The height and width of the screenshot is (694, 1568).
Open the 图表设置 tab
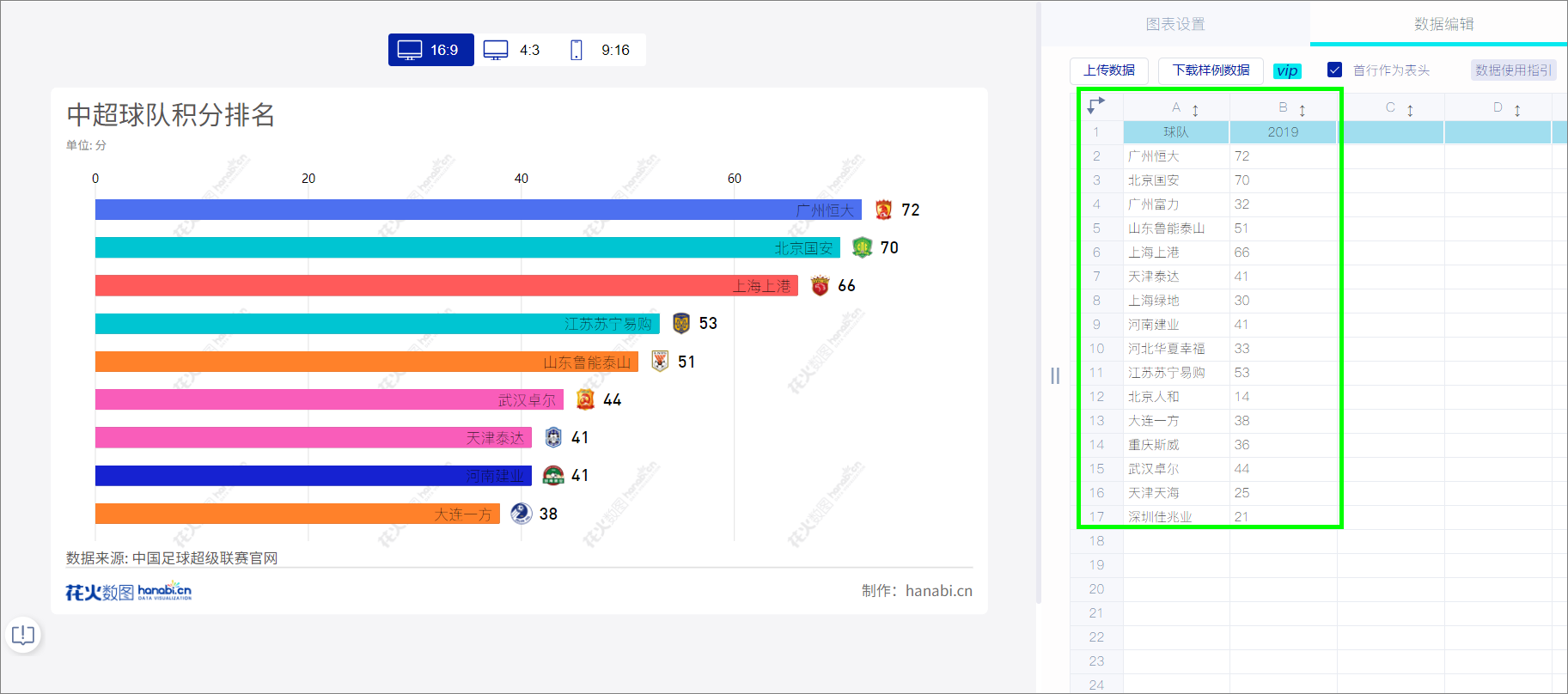[x=1175, y=24]
